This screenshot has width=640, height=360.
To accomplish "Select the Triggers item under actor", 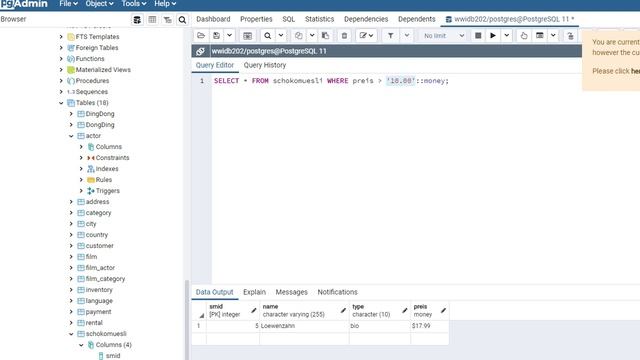I will pyautogui.click(x=108, y=191).
